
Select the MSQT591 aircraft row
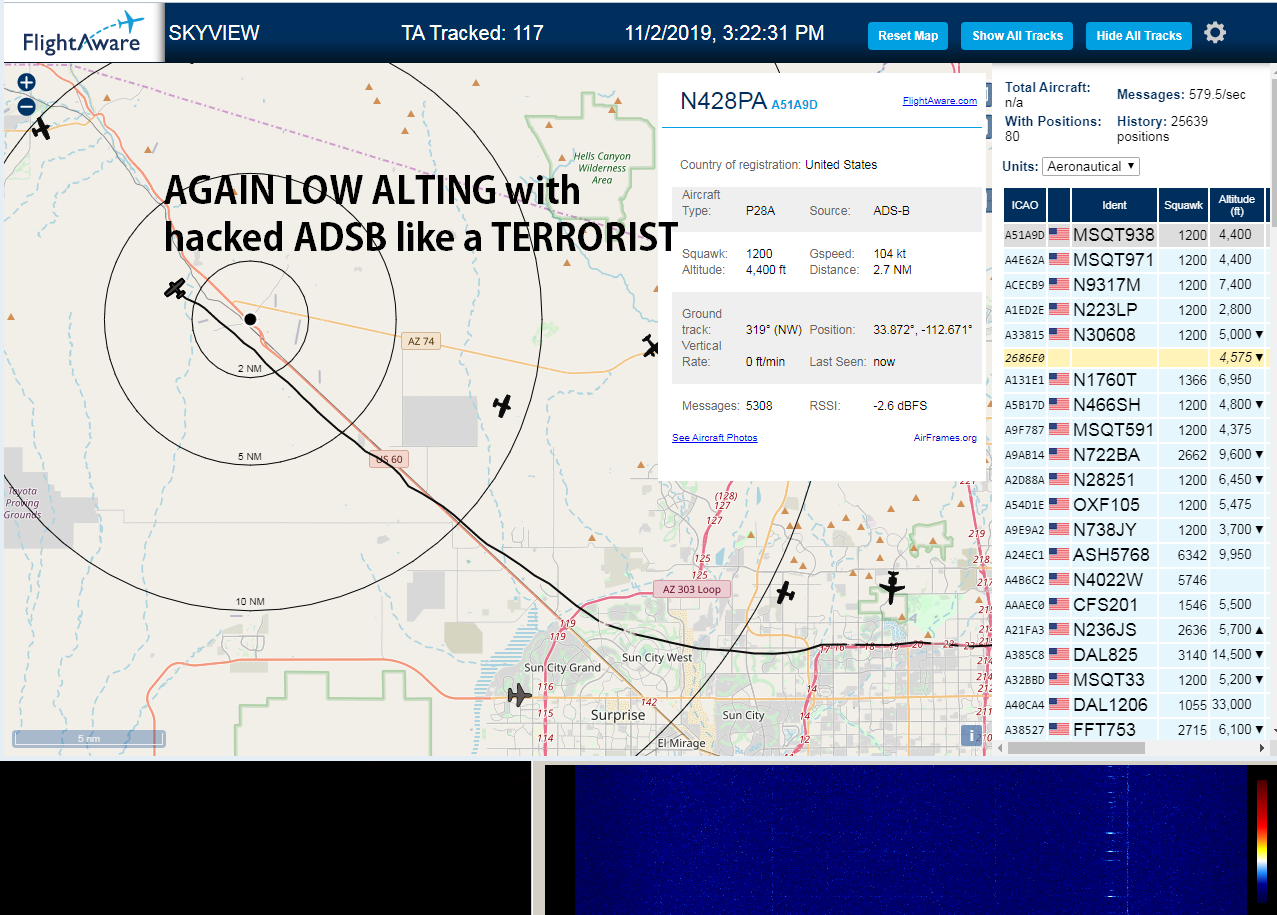point(1136,430)
